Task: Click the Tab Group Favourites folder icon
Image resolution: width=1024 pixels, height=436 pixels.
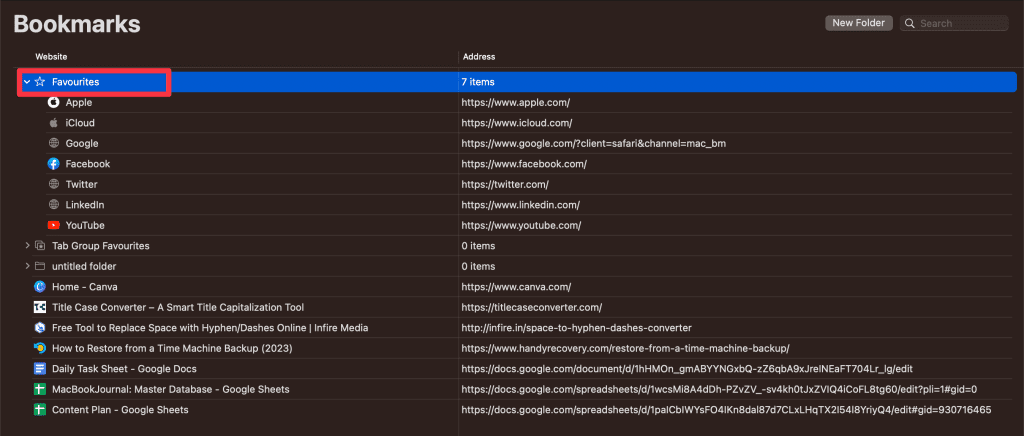Action: (40, 246)
